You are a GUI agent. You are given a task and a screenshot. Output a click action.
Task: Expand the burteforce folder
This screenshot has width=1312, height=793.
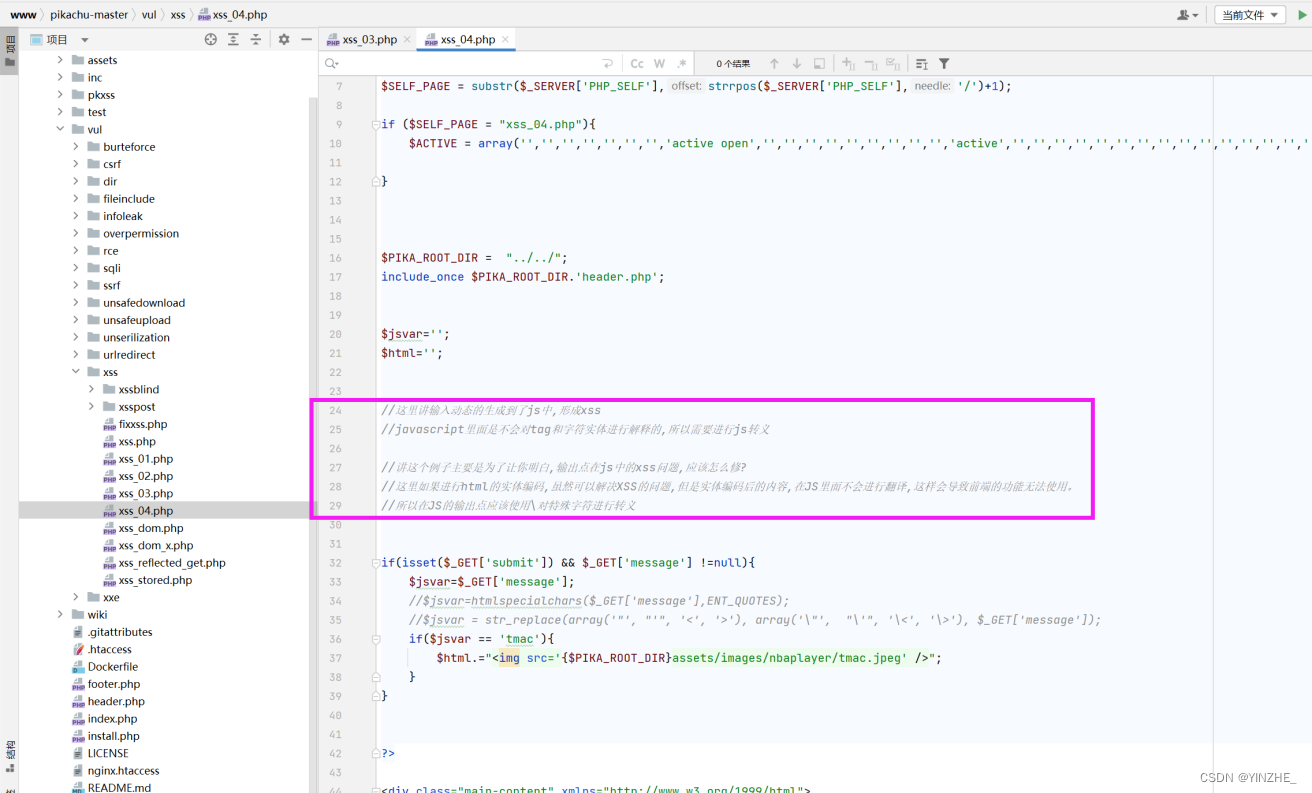tap(76, 147)
